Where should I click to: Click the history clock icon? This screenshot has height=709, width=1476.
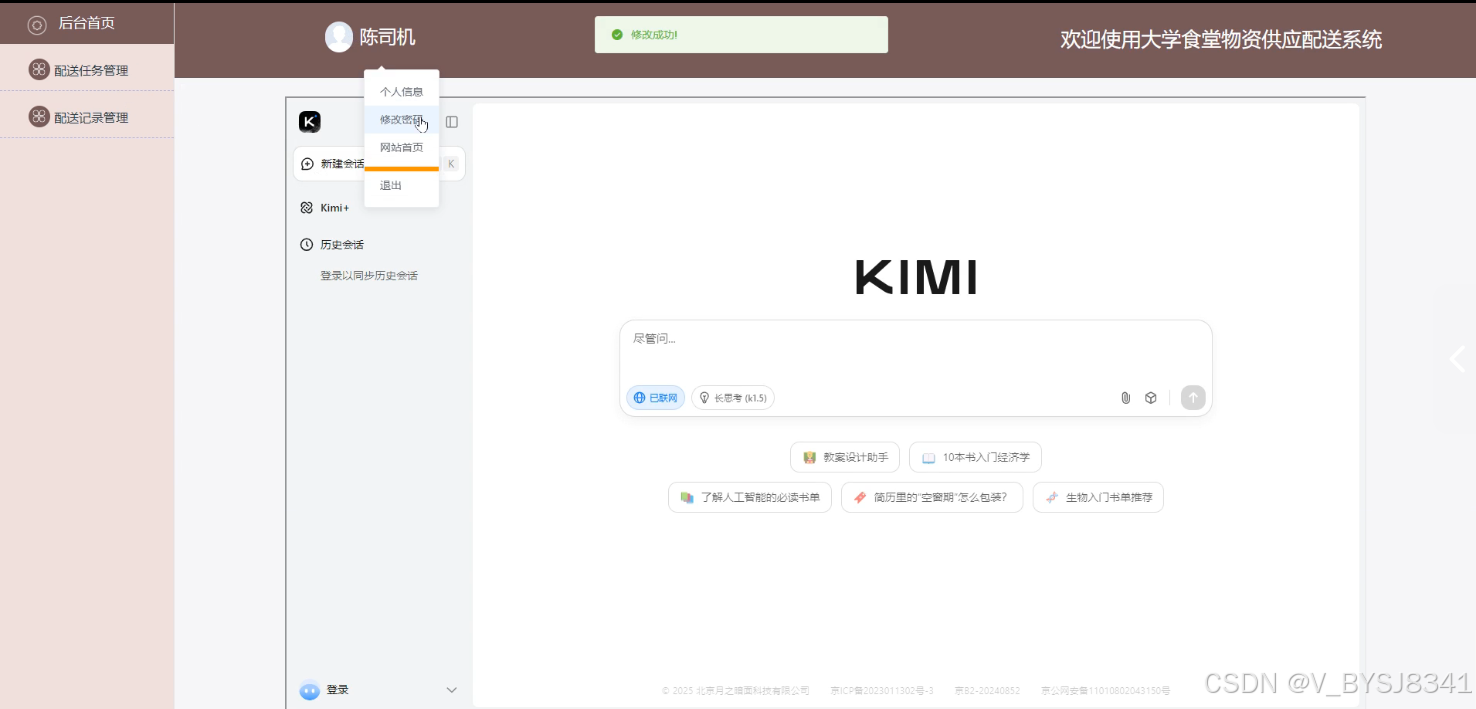[307, 245]
